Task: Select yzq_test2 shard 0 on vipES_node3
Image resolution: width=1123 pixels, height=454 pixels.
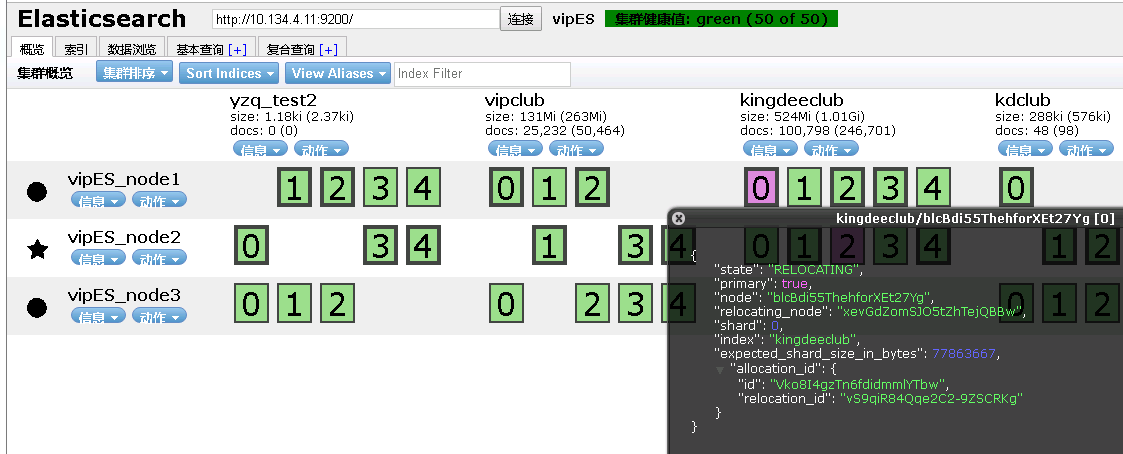Action: coord(251,304)
